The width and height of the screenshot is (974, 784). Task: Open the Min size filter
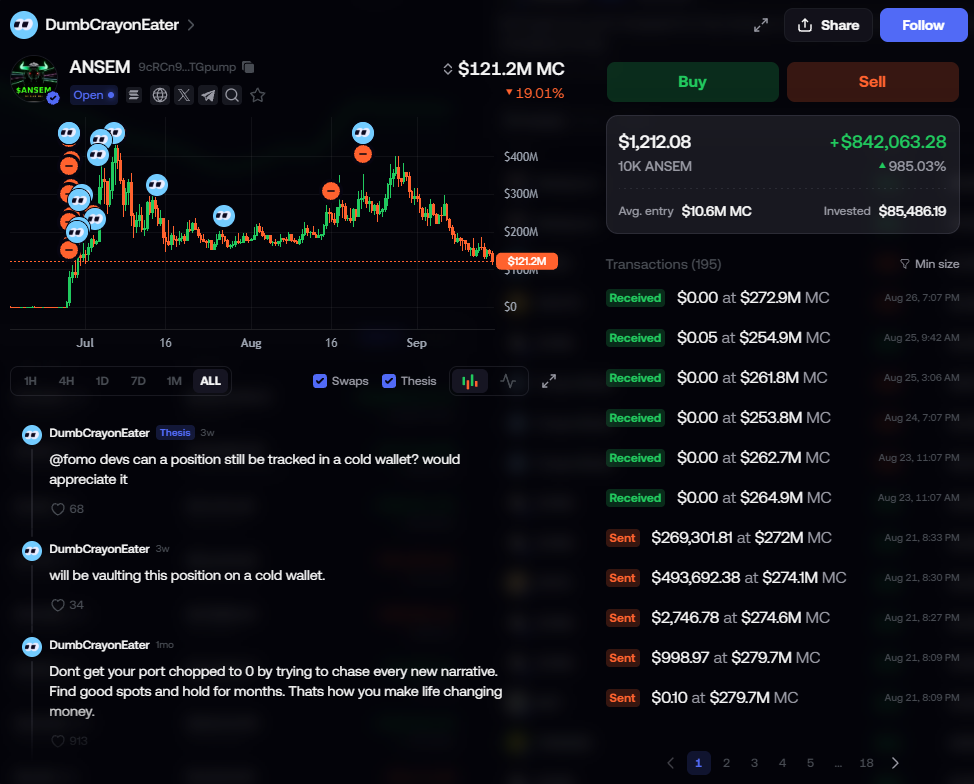pos(929,264)
